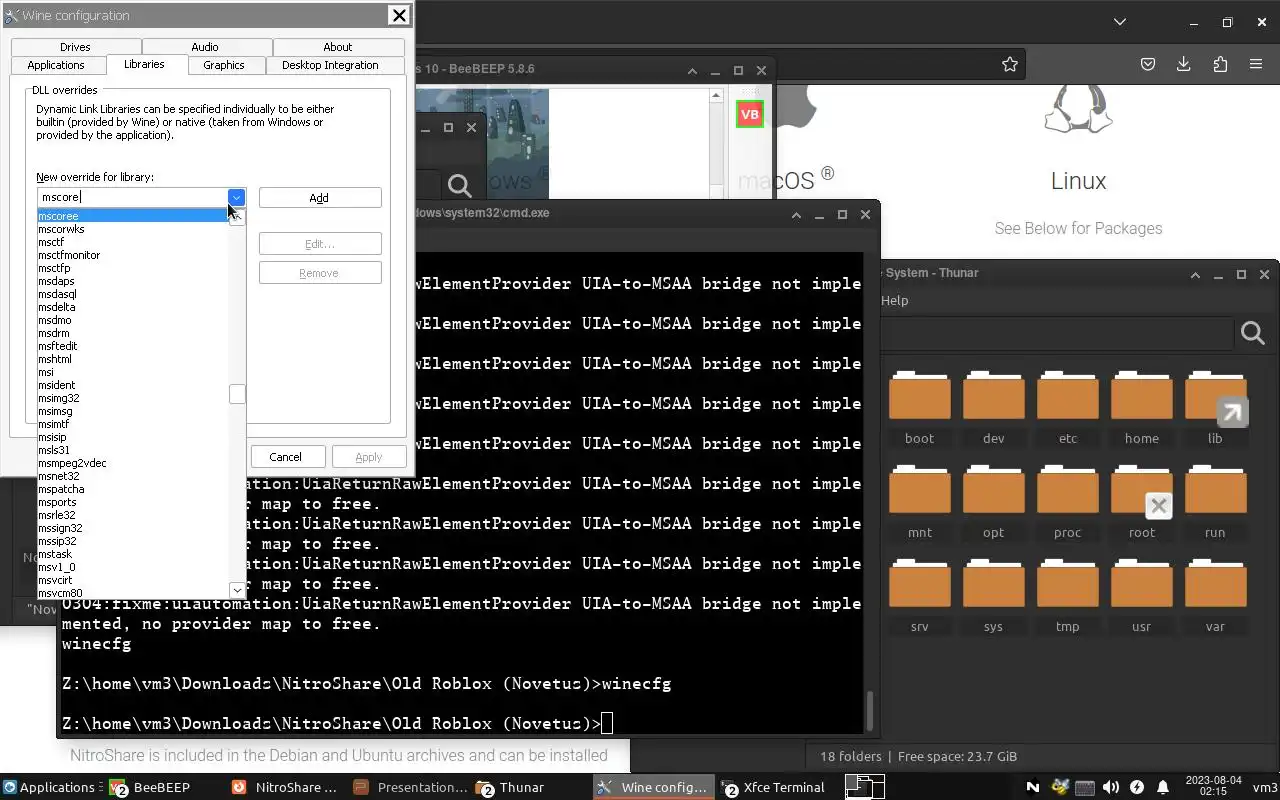Screen dimensions: 1280x800
Task: Click the Remove button
Action: click(x=319, y=273)
